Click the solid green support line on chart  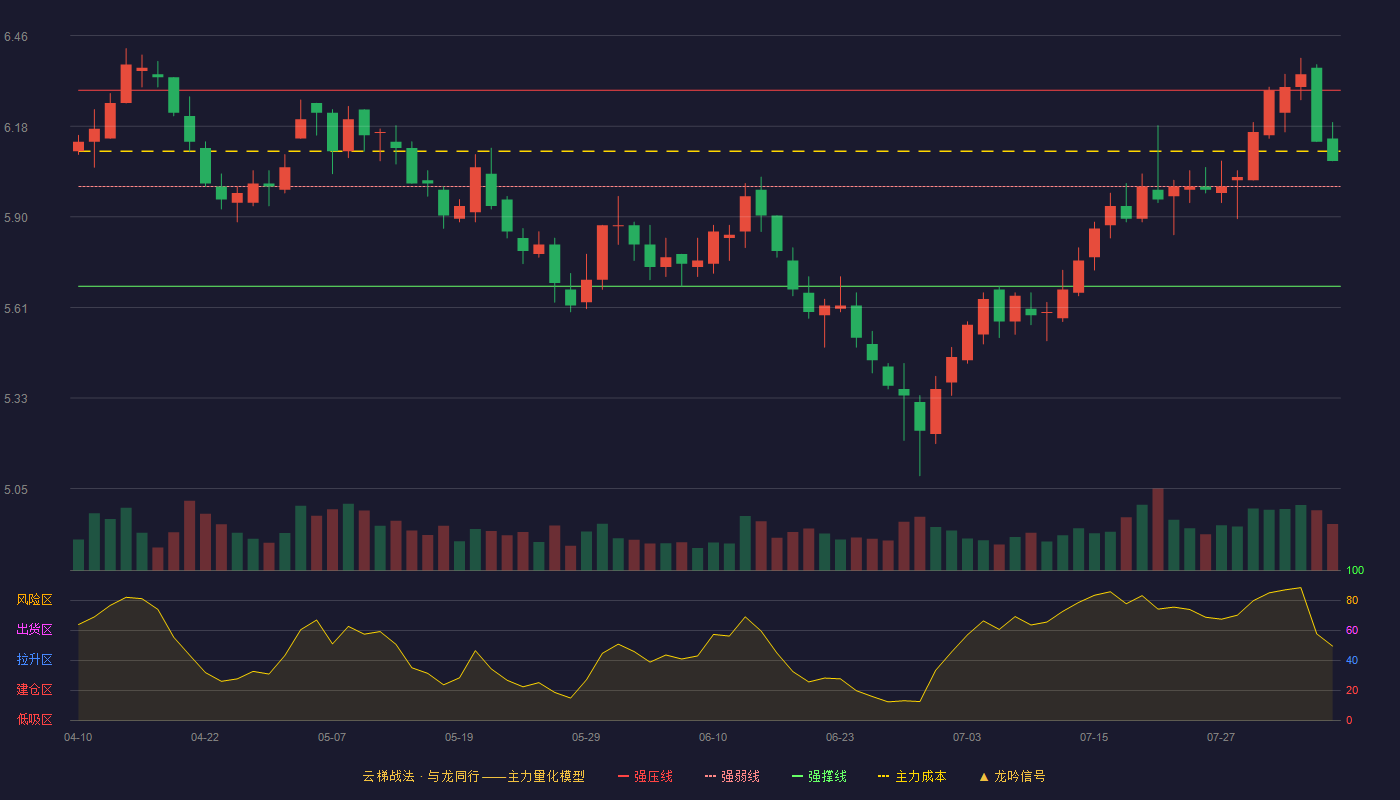coord(709,286)
